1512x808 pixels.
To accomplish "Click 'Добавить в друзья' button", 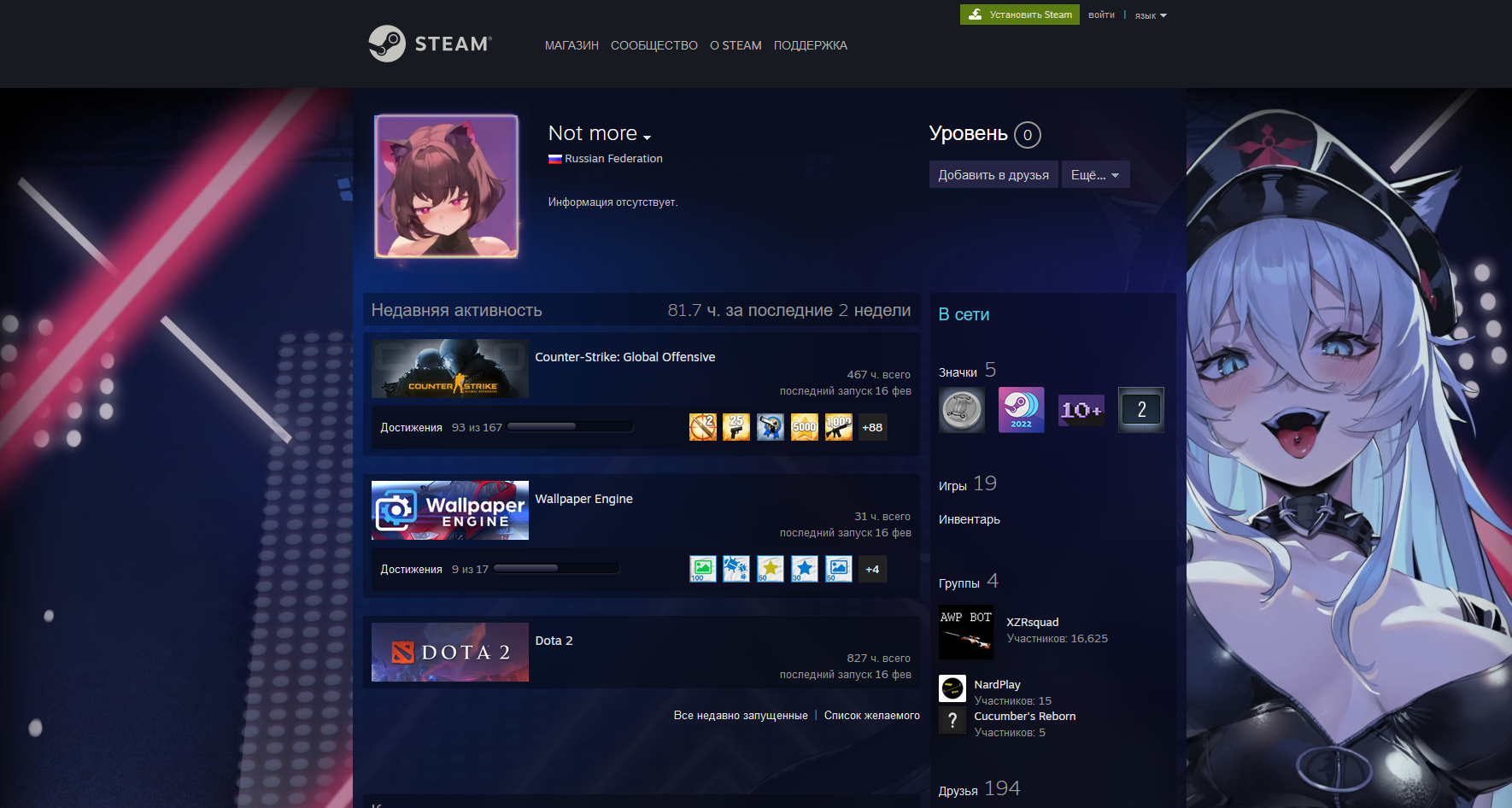I will pos(993,174).
